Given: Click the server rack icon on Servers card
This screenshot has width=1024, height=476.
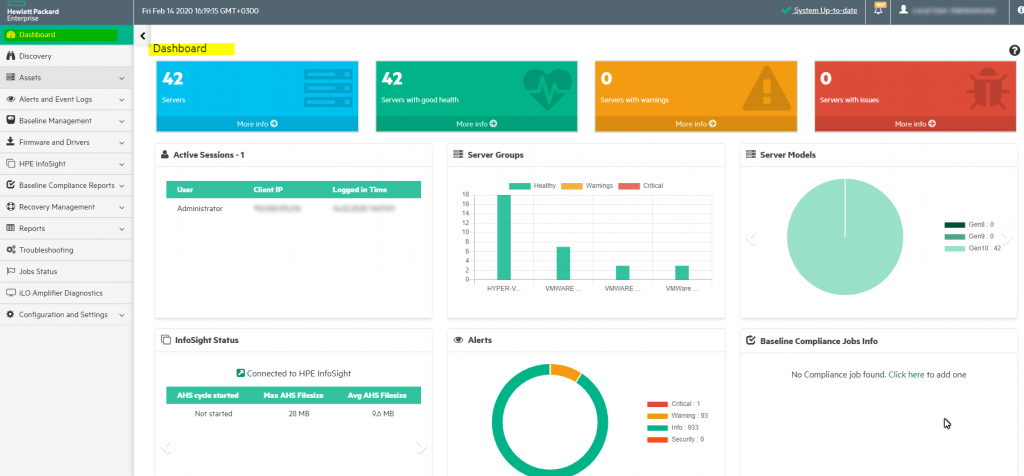Looking at the screenshot, I should coord(328,88).
